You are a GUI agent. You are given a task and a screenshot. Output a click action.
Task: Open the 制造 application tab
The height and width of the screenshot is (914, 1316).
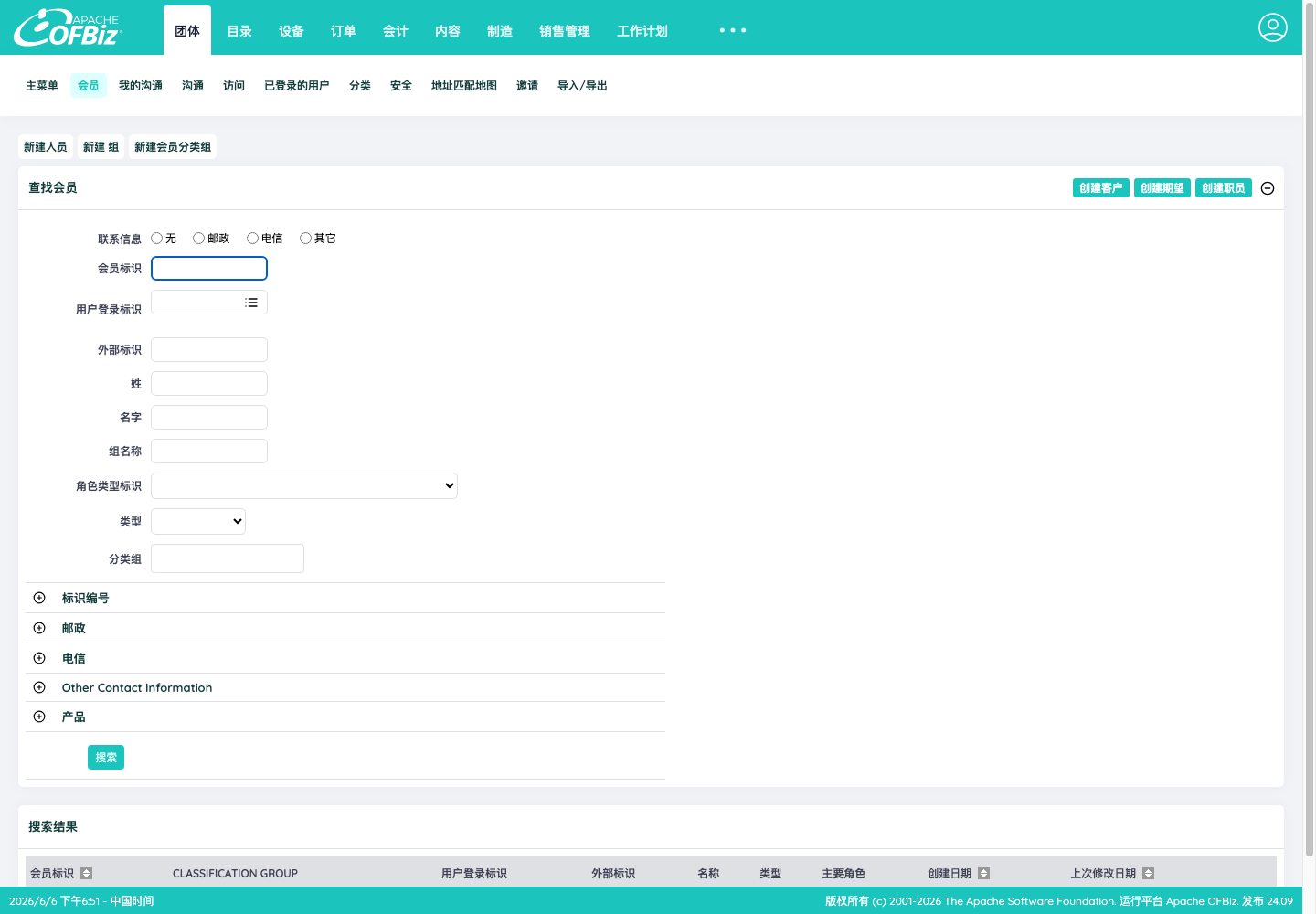[x=500, y=31]
